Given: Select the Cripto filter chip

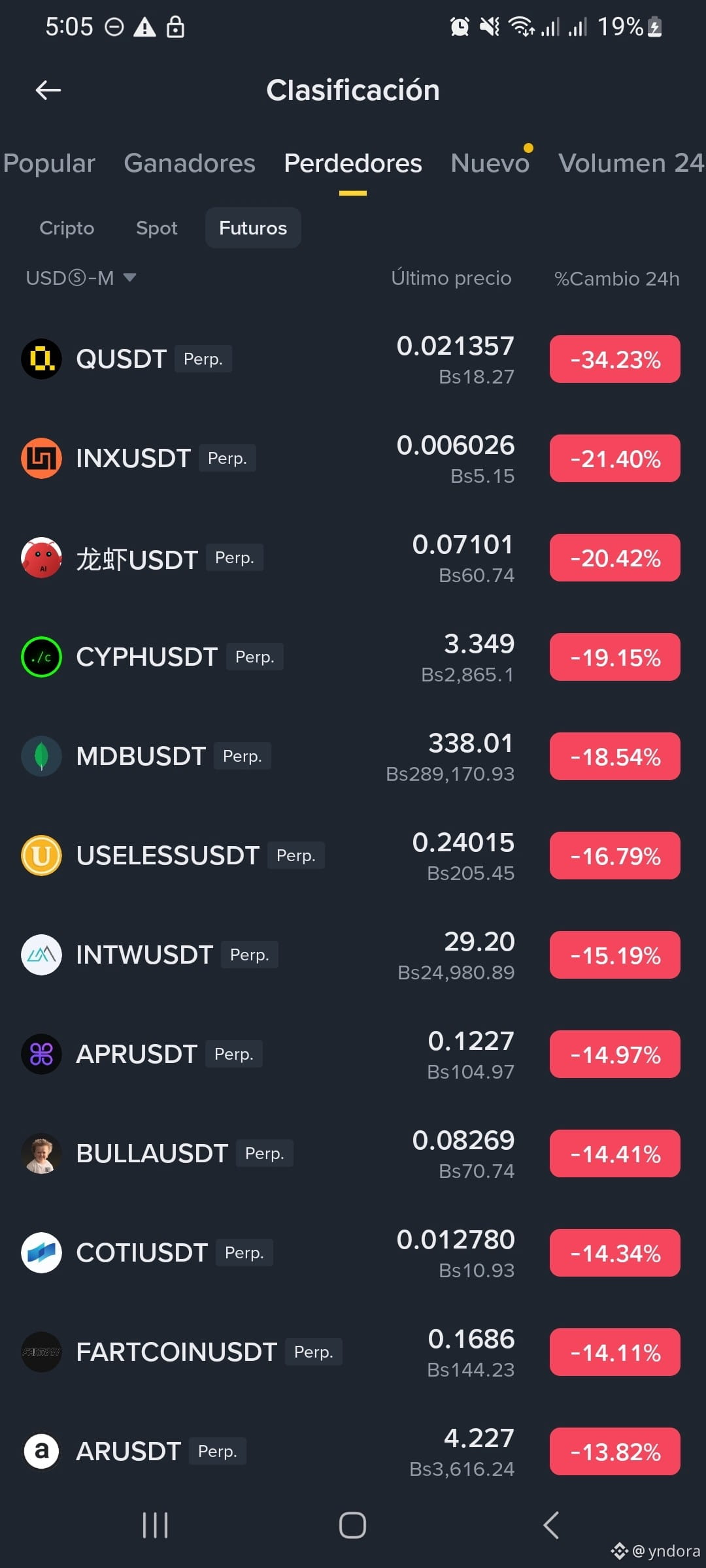Looking at the screenshot, I should (x=67, y=228).
